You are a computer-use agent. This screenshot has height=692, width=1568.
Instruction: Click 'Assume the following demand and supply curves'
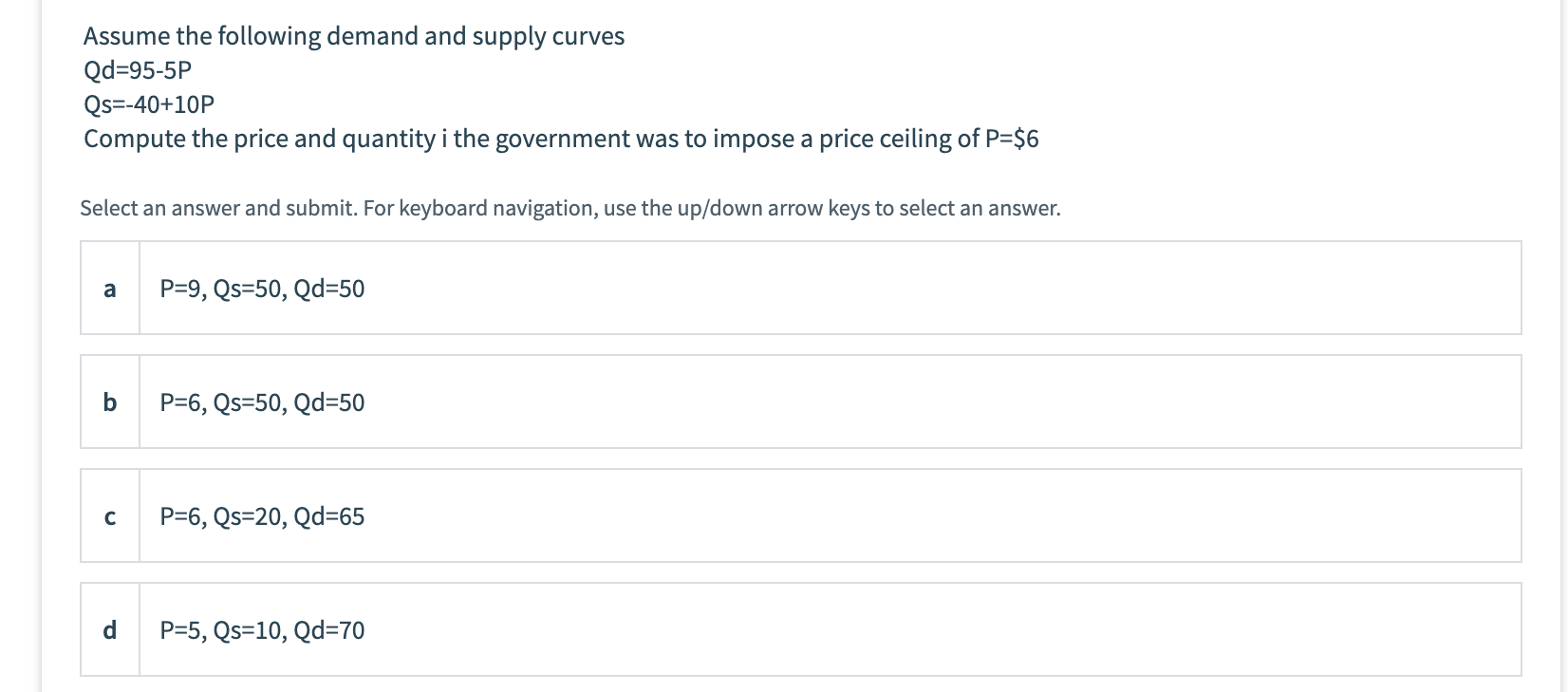pyautogui.click(x=354, y=36)
